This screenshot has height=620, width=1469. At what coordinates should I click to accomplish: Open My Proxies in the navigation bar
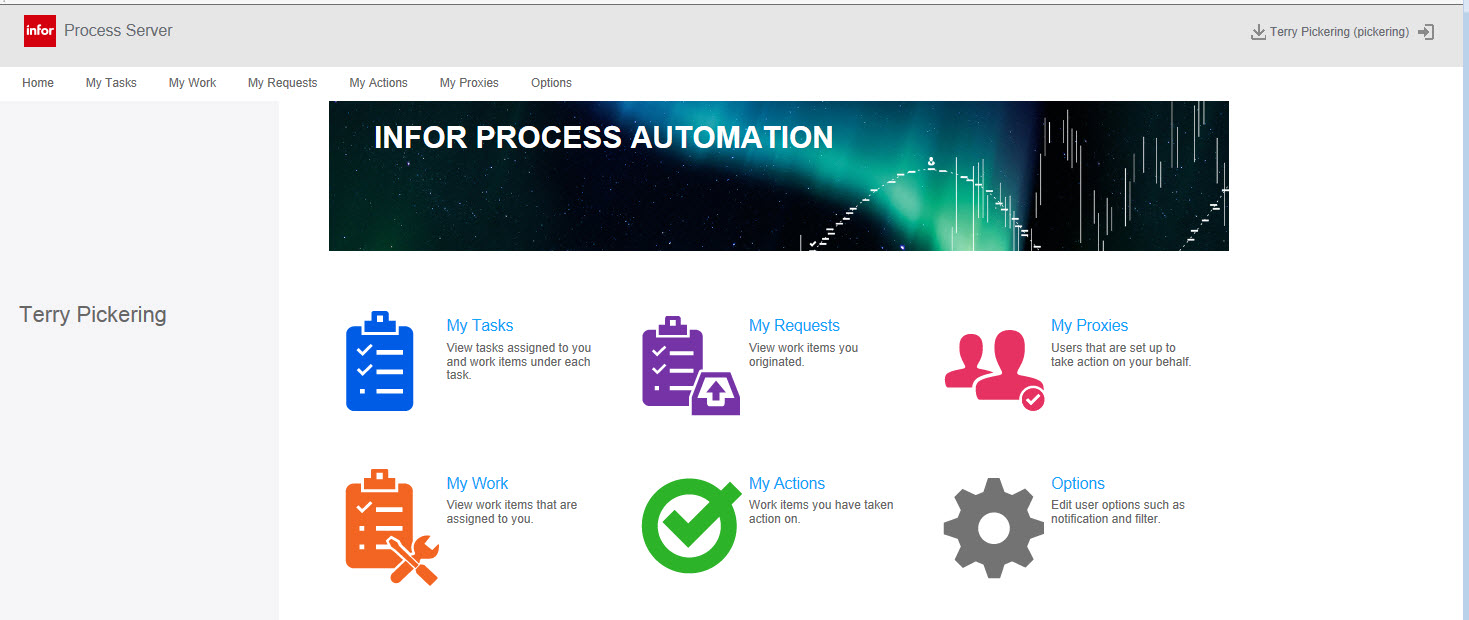(x=469, y=83)
